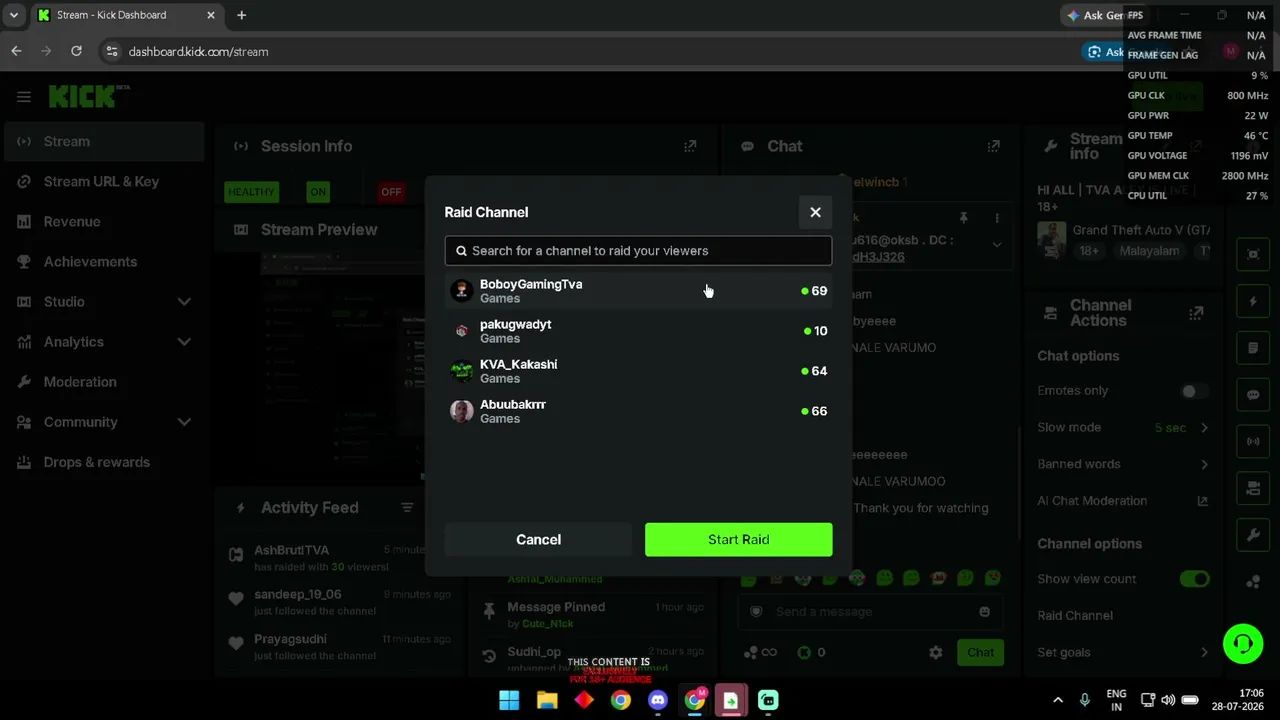Viewport: 1280px width, 720px height.
Task: Open the Activity Feed filter icon
Action: point(407,508)
